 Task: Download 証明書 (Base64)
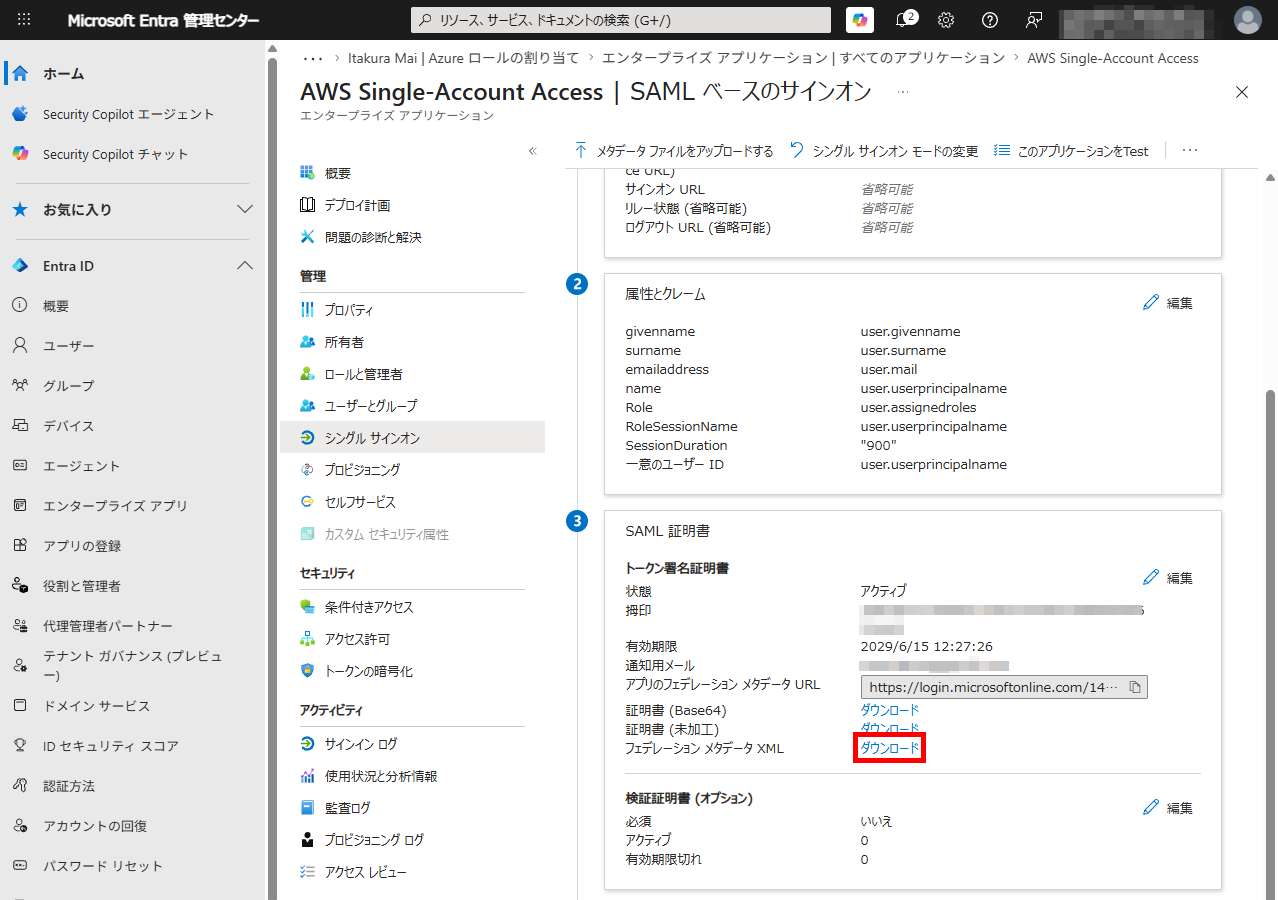pos(890,710)
